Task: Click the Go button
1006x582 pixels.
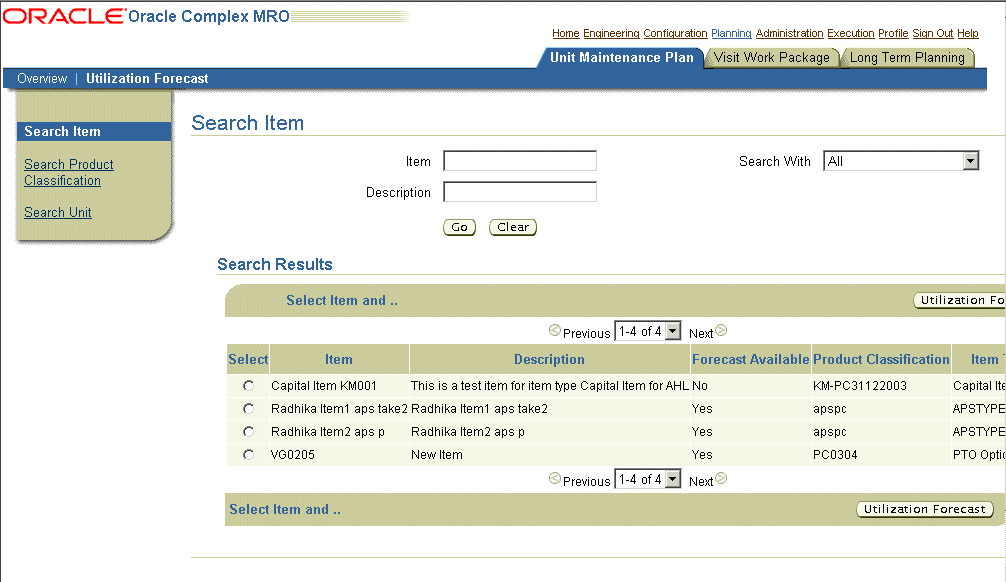Action: coord(459,227)
